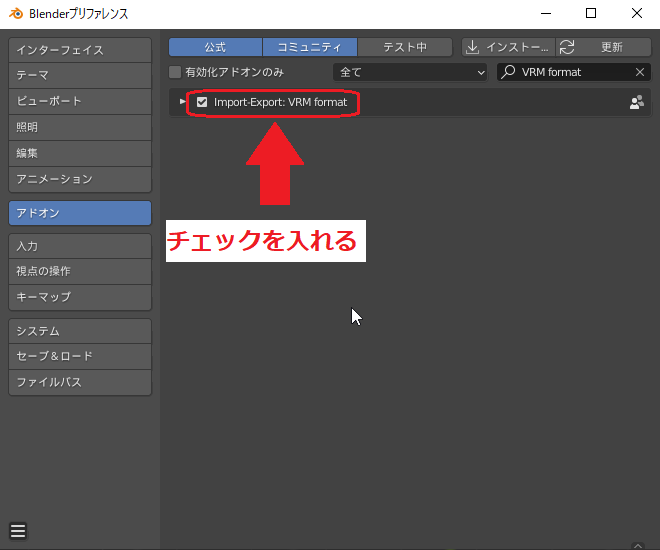
Task: Maximize the Blender Preferences window
Action: click(591, 13)
